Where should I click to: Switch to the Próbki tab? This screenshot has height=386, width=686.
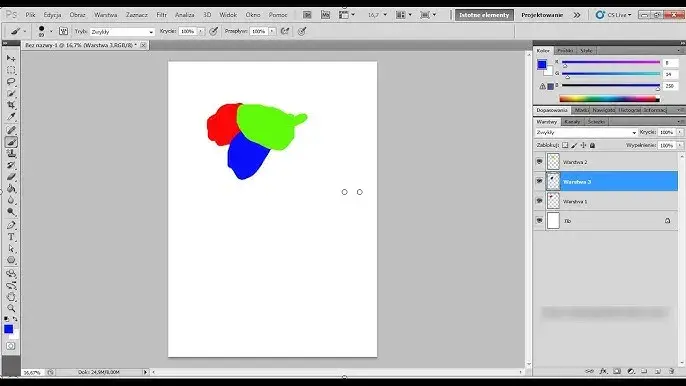click(565, 51)
